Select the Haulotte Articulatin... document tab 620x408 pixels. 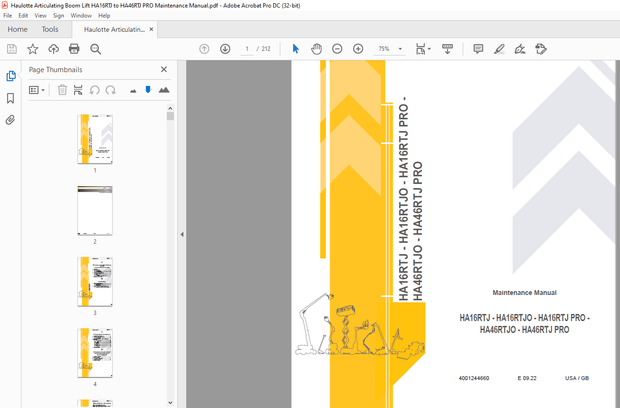click(x=114, y=30)
